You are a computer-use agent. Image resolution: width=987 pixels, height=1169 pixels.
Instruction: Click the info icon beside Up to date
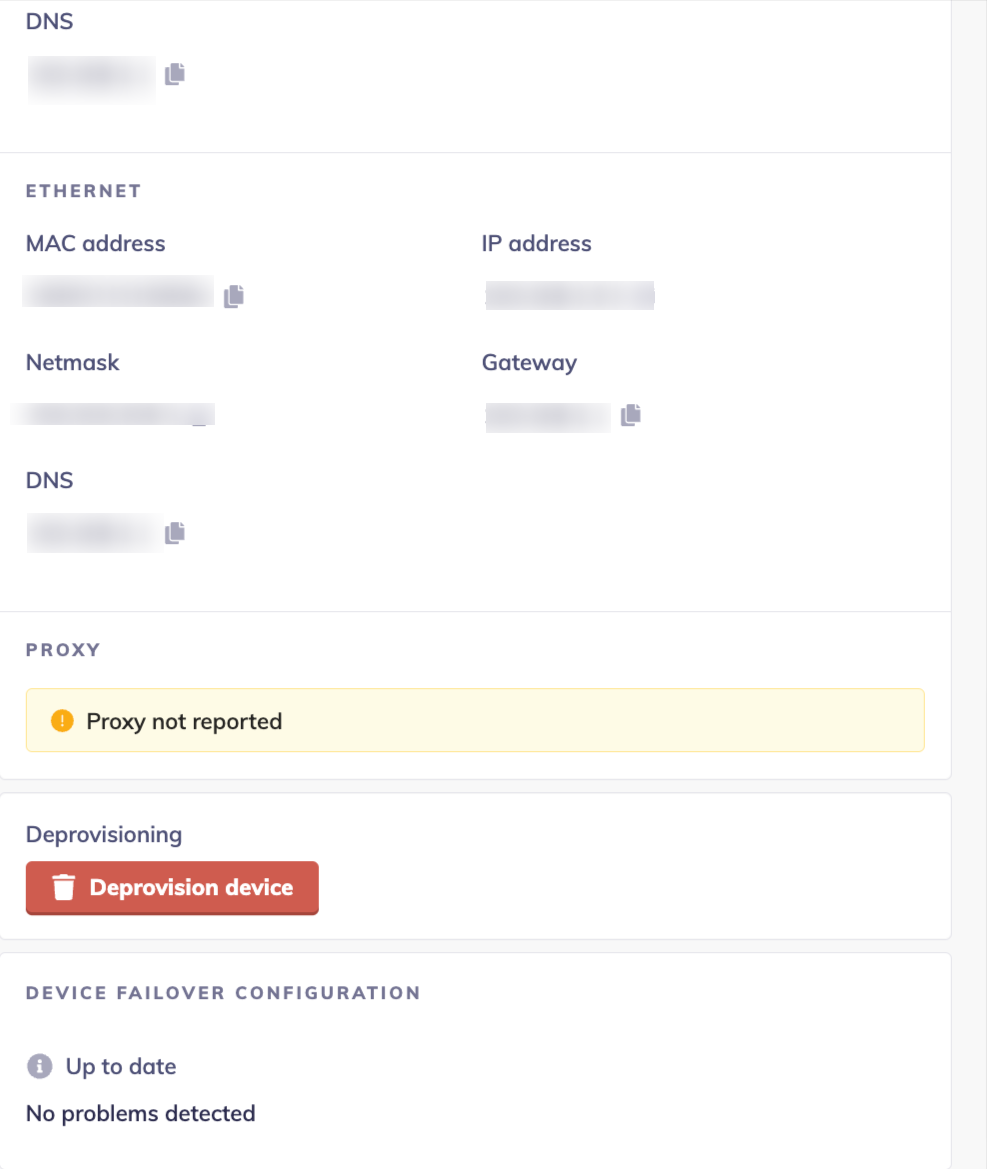(x=39, y=1066)
